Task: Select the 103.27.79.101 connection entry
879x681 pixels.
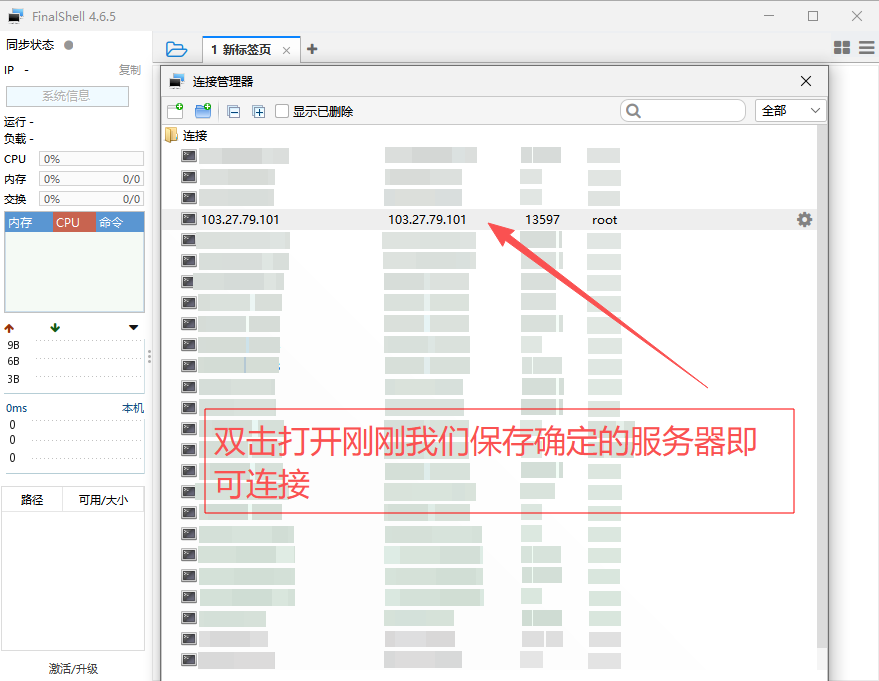Action: (x=240, y=220)
